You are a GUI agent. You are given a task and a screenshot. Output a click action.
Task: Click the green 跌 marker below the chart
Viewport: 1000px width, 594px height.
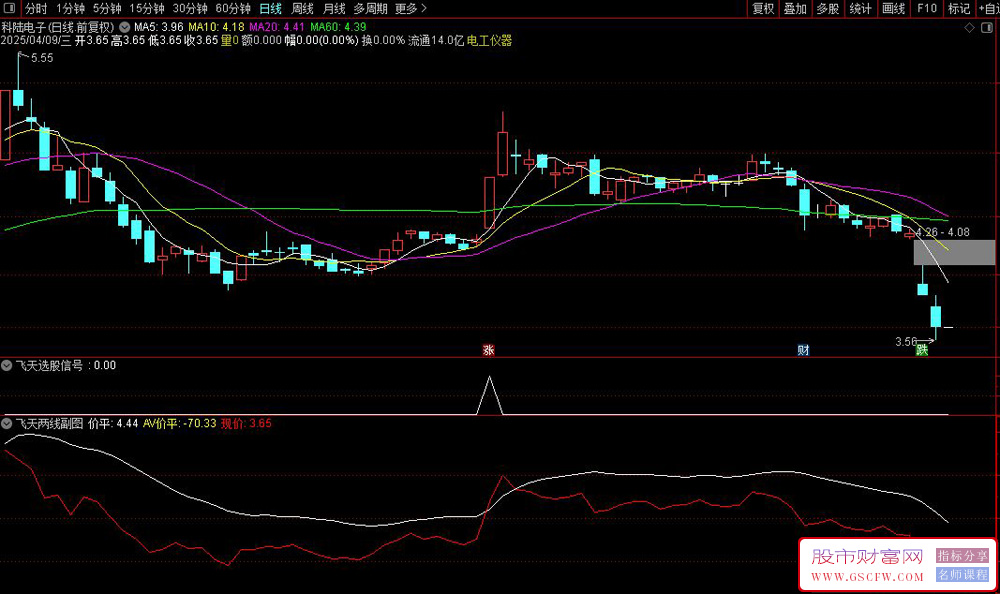tap(922, 350)
